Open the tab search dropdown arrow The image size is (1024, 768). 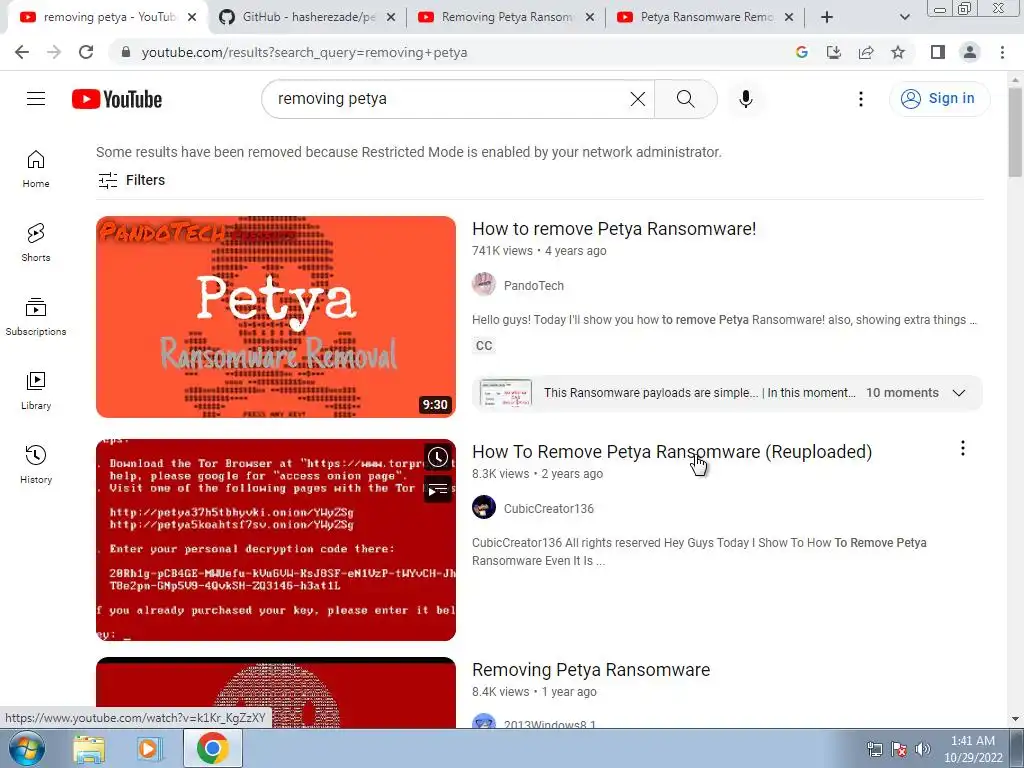click(904, 17)
